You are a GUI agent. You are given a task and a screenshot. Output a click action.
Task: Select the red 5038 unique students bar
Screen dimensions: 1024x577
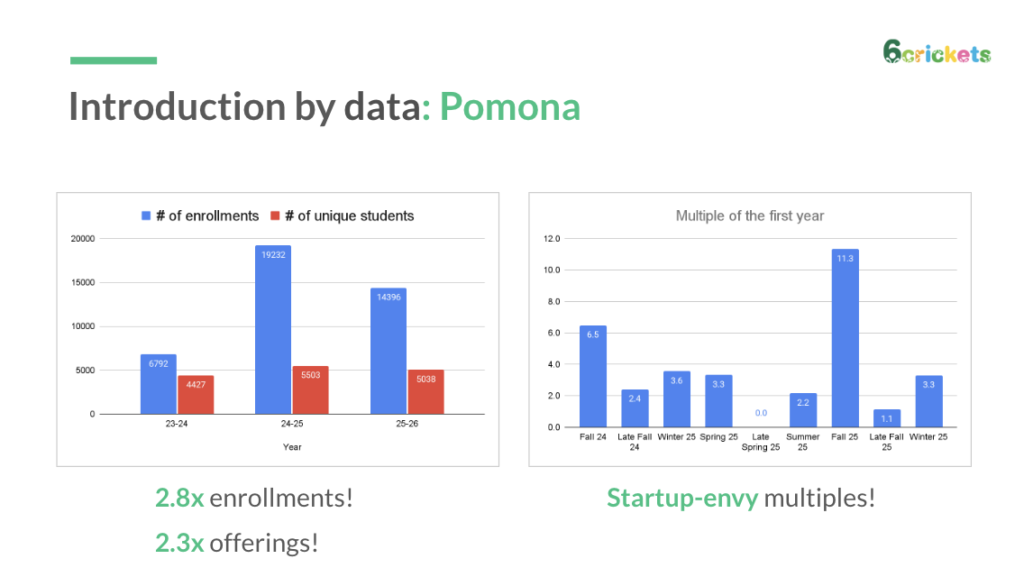click(x=425, y=391)
